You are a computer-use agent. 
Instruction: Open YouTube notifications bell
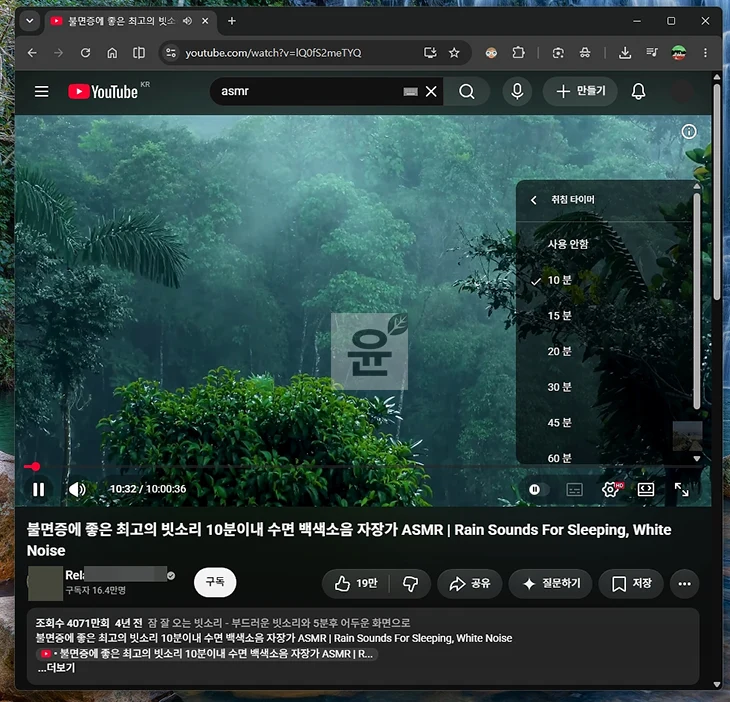pos(638,91)
